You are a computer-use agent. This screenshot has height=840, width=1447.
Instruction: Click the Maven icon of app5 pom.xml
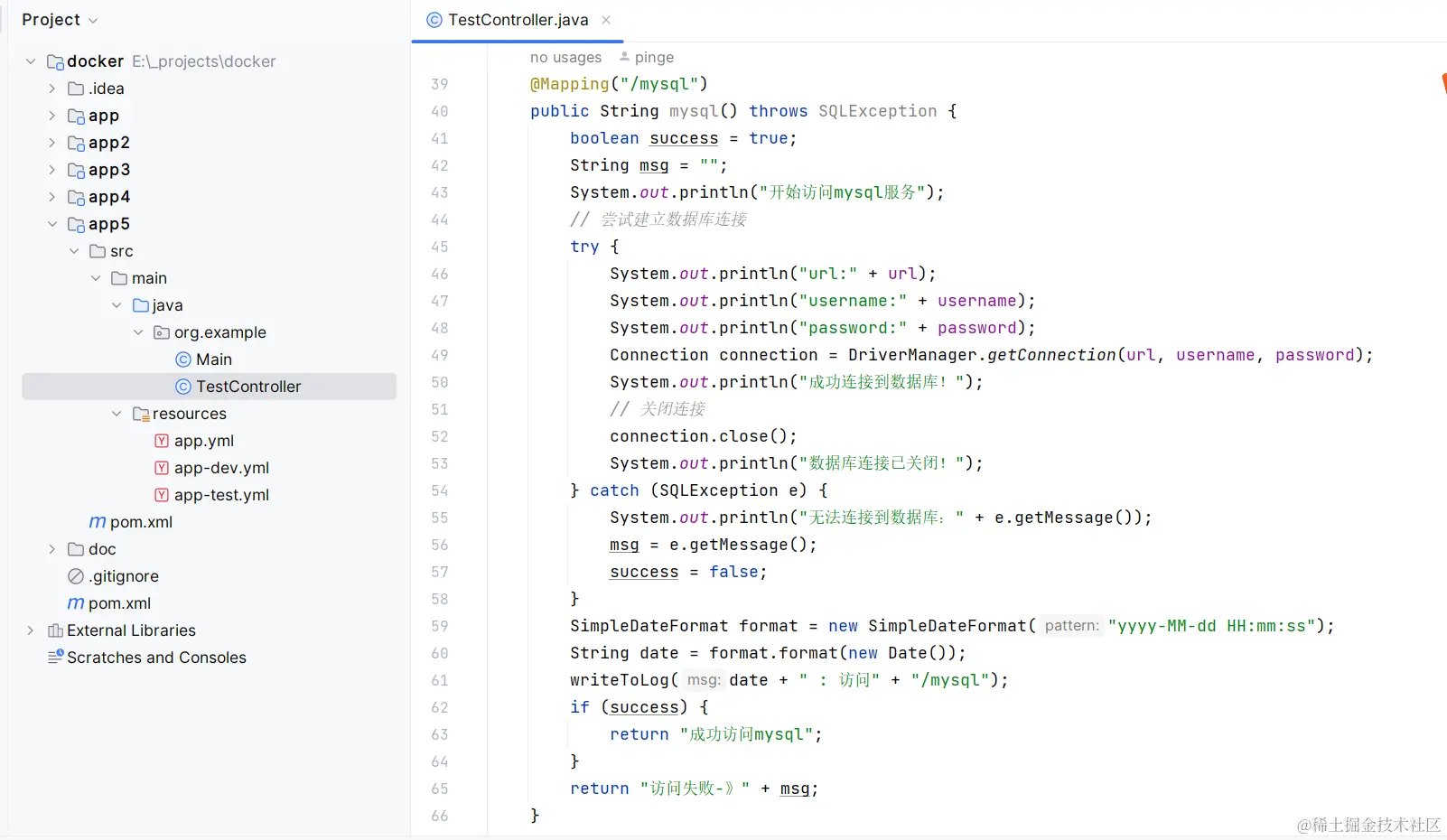98,522
